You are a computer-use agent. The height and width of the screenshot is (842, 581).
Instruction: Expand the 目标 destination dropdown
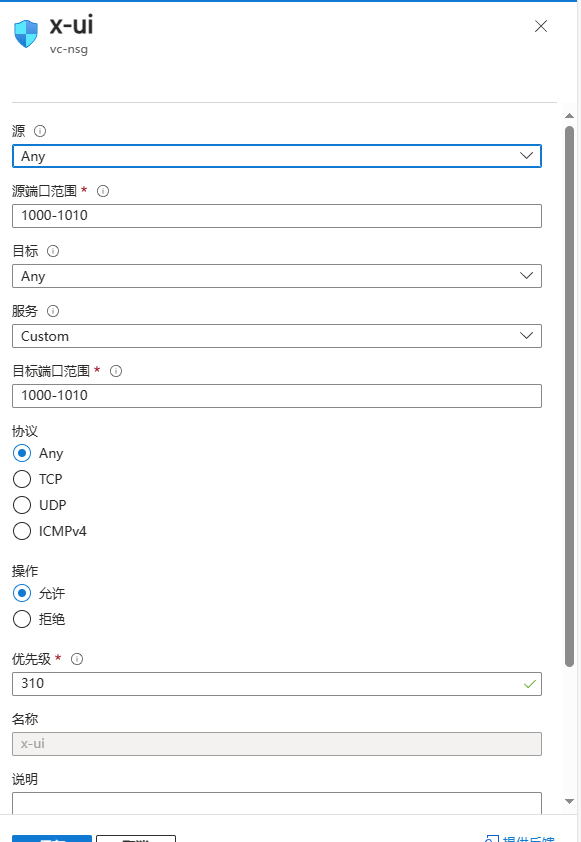pos(277,276)
